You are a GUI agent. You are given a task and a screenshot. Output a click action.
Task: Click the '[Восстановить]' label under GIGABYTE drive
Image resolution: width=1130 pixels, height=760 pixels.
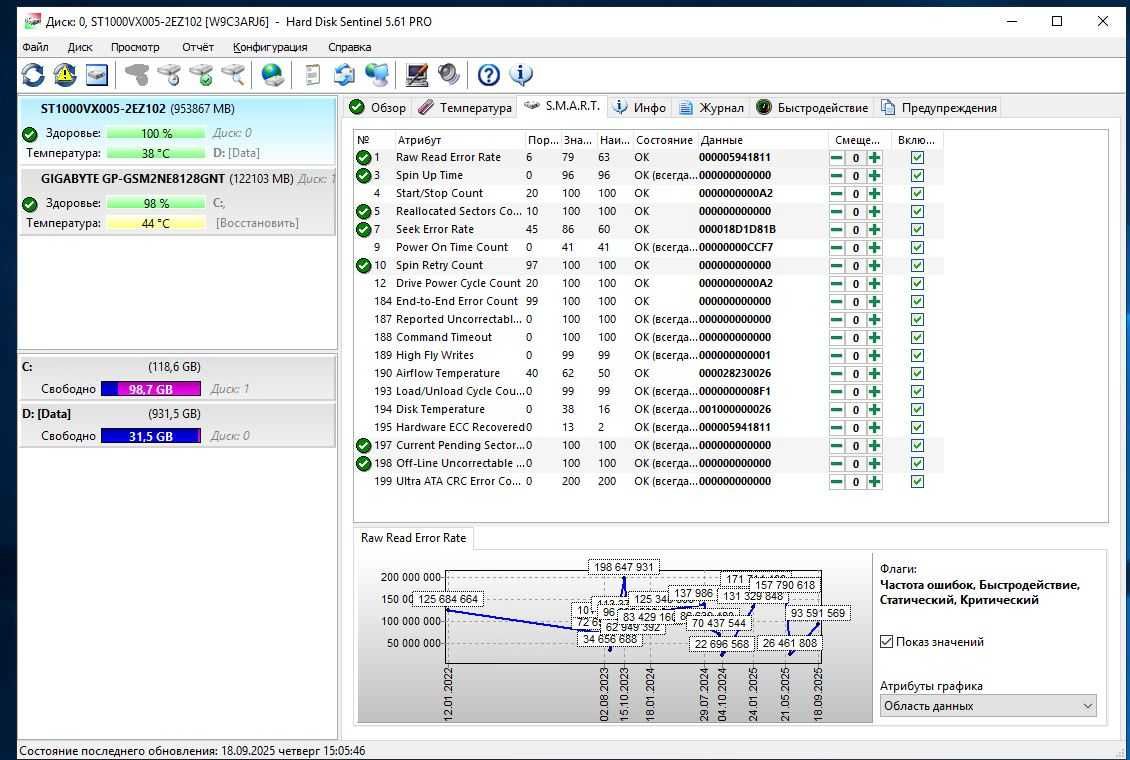click(257, 223)
